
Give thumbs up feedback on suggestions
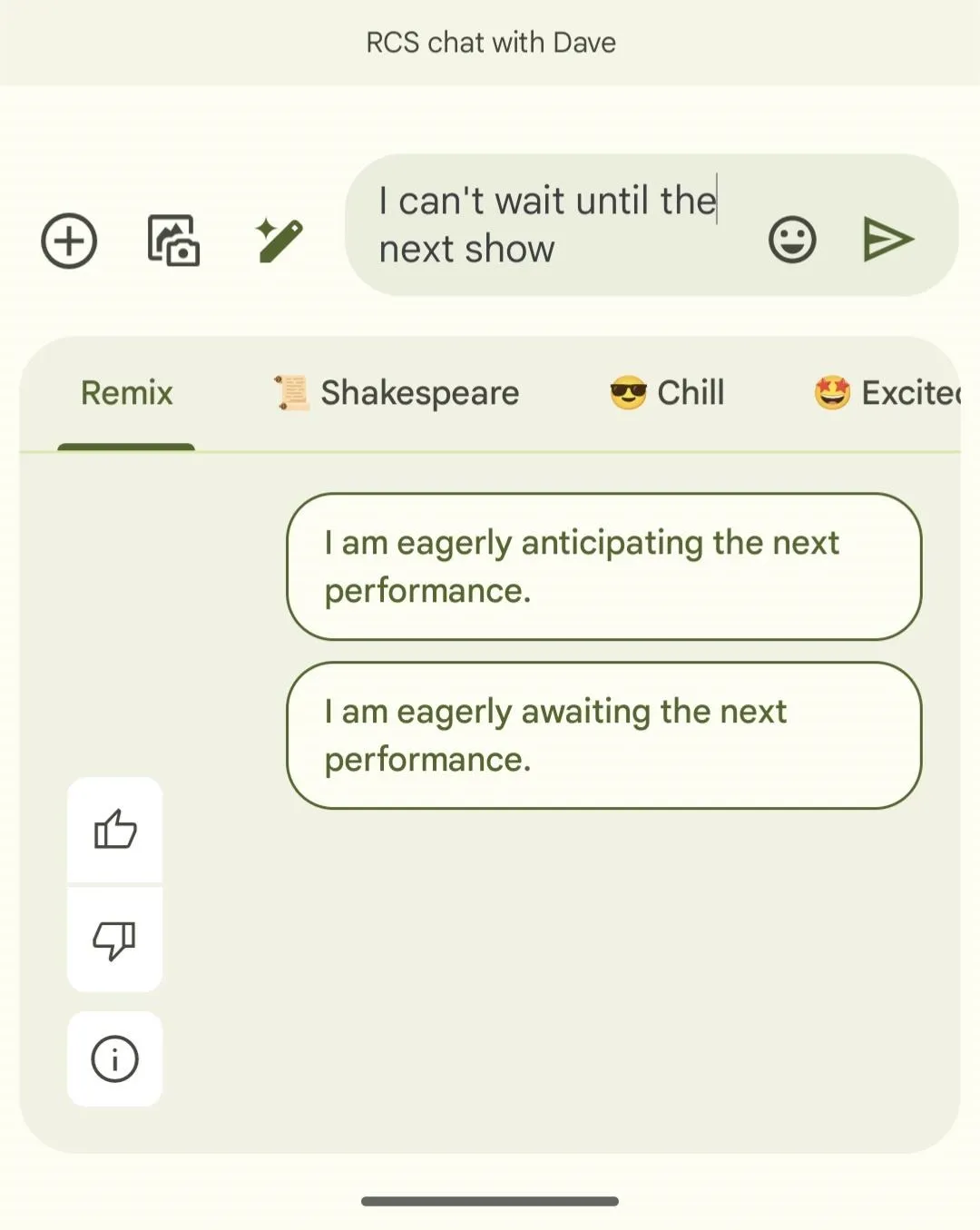tap(115, 829)
